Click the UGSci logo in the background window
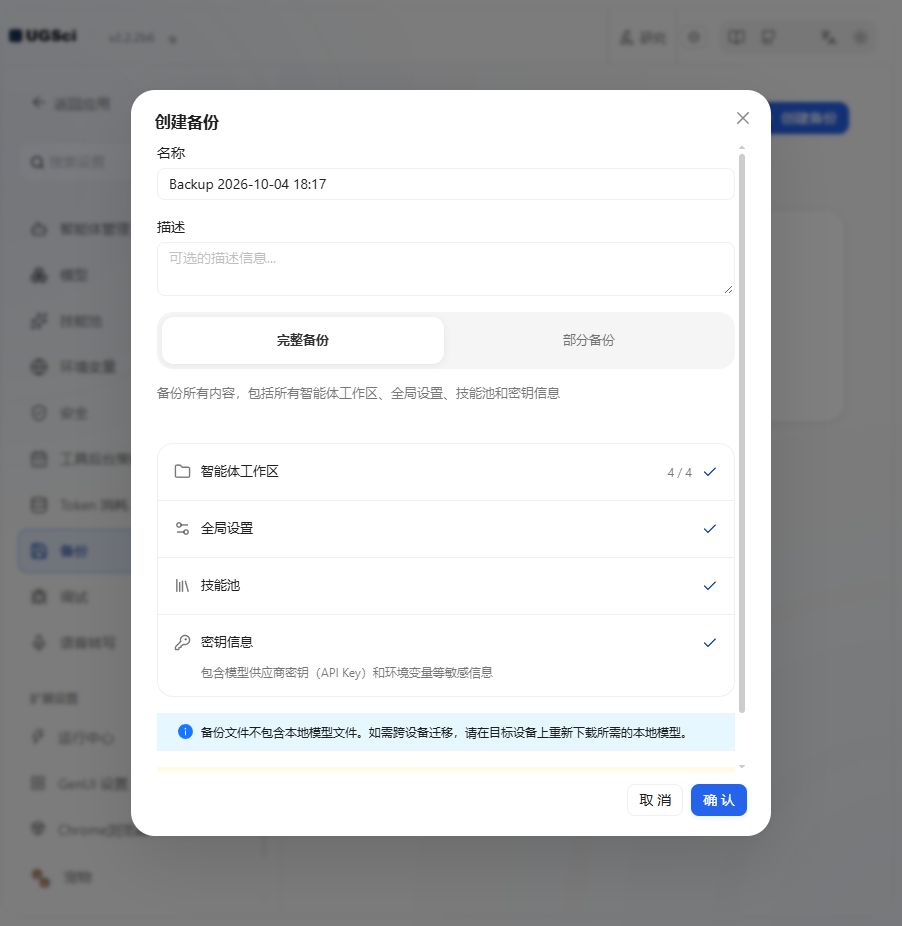The width and height of the screenshot is (902, 926). tap(43, 36)
